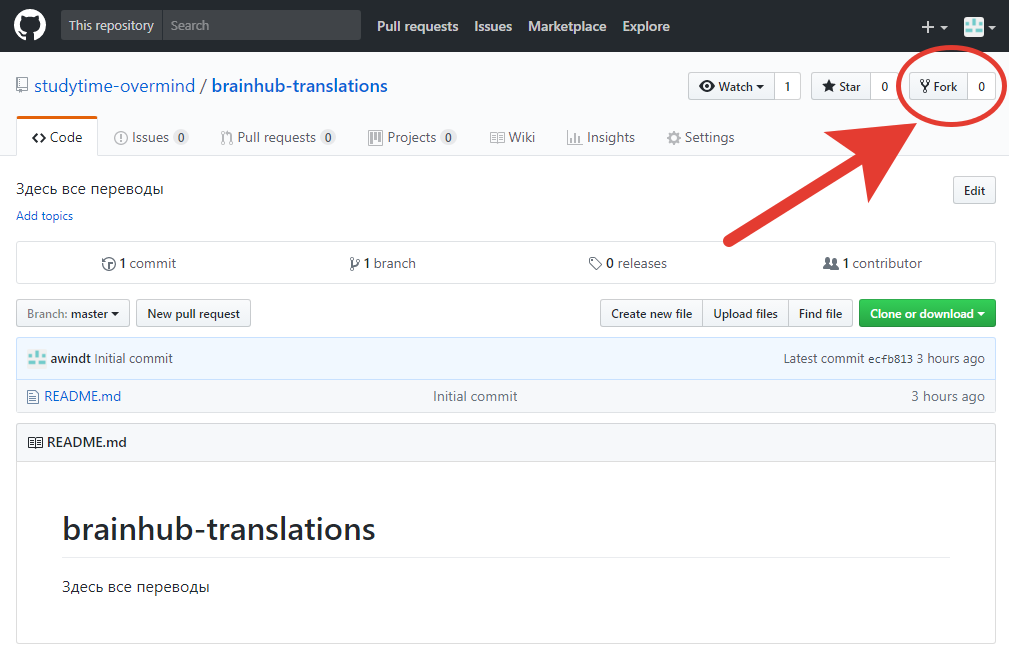1009x669 pixels.
Task: Toggle the Watch dropdown button
Action: [732, 86]
